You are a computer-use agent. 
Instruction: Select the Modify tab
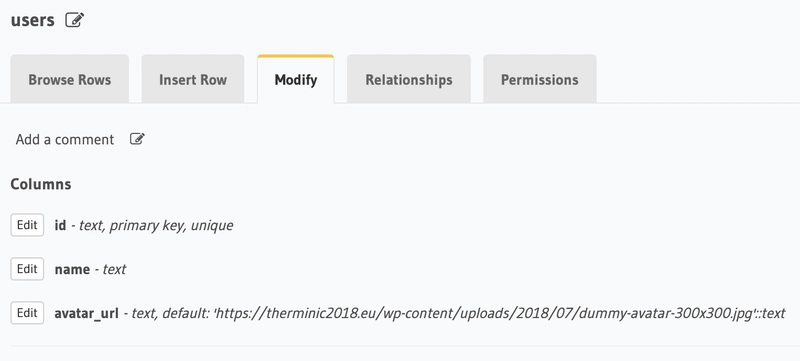click(x=296, y=80)
